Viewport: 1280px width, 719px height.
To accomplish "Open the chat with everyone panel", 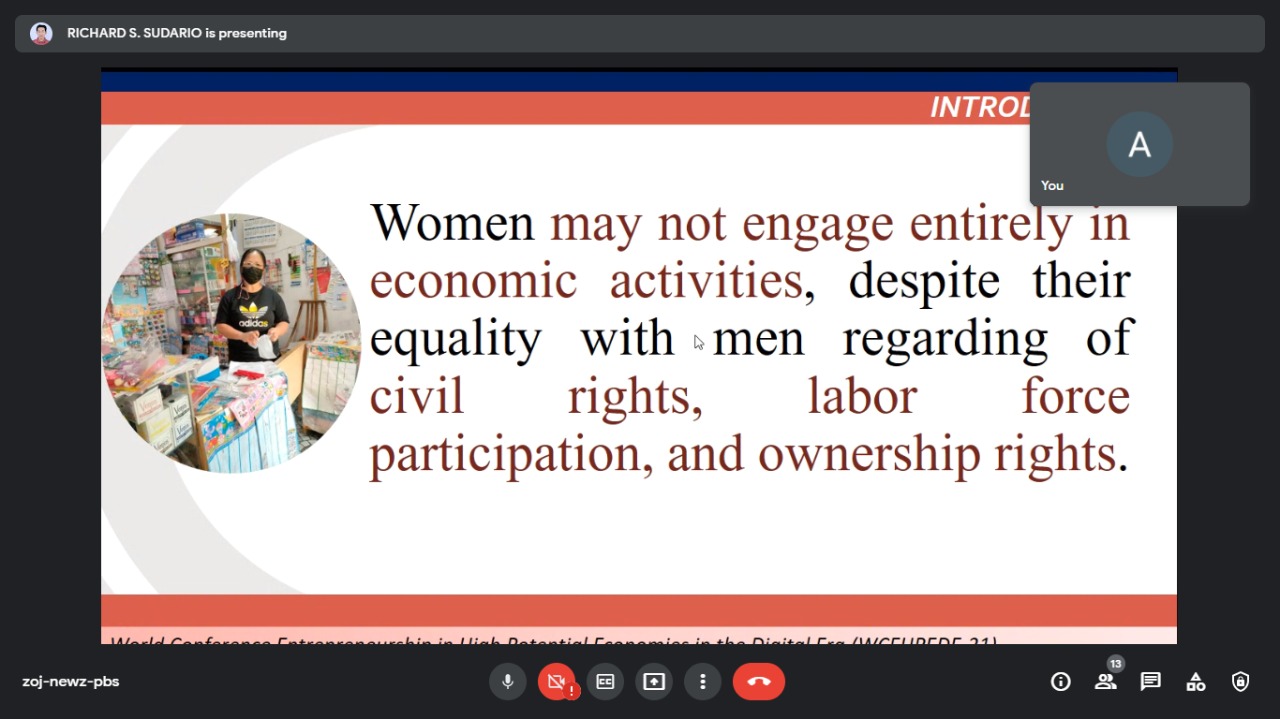I will coord(1151,682).
